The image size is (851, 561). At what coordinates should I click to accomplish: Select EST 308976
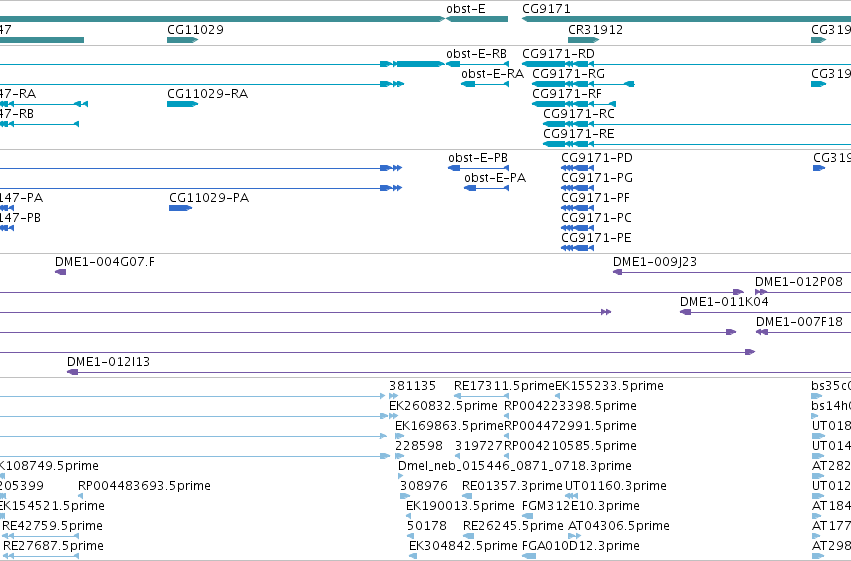405,496
